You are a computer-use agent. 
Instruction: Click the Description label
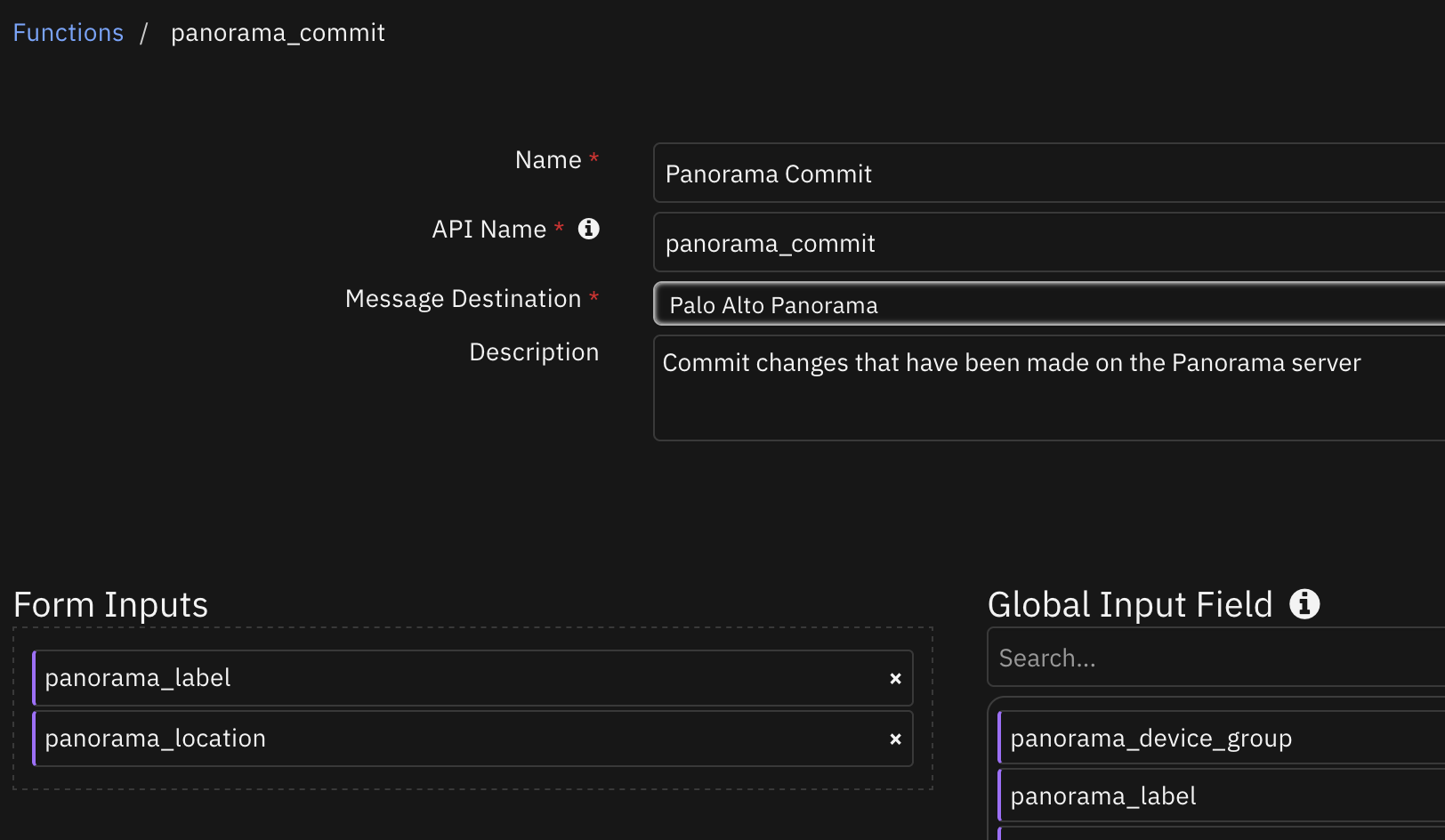click(x=534, y=352)
